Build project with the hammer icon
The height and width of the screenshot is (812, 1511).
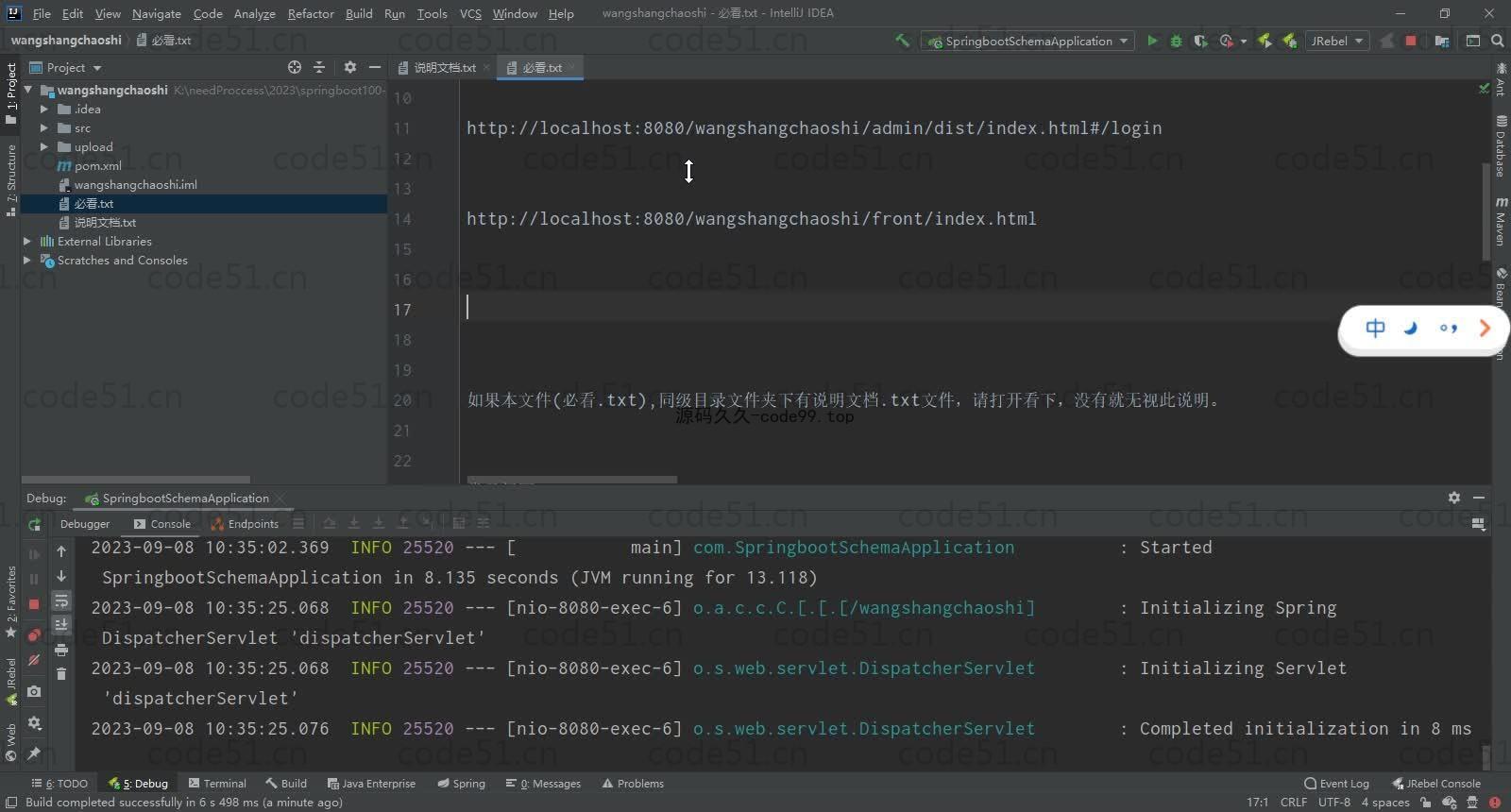pos(902,41)
